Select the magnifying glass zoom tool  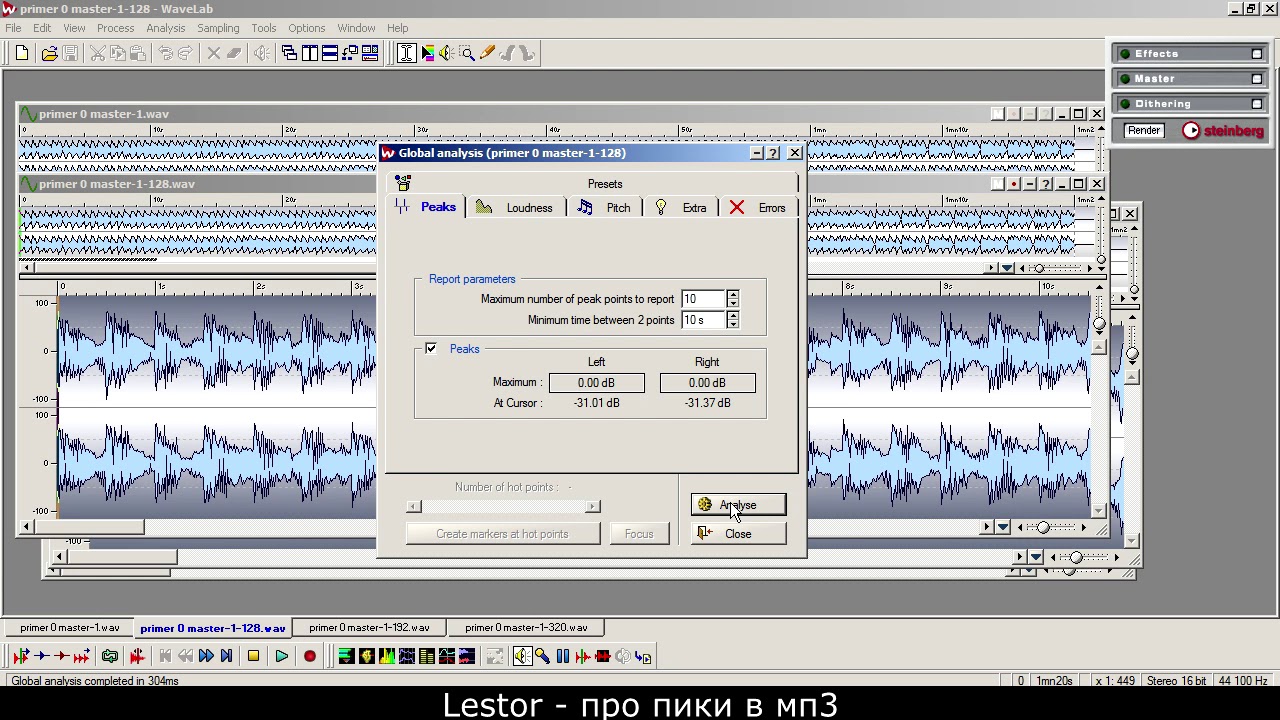point(467,53)
